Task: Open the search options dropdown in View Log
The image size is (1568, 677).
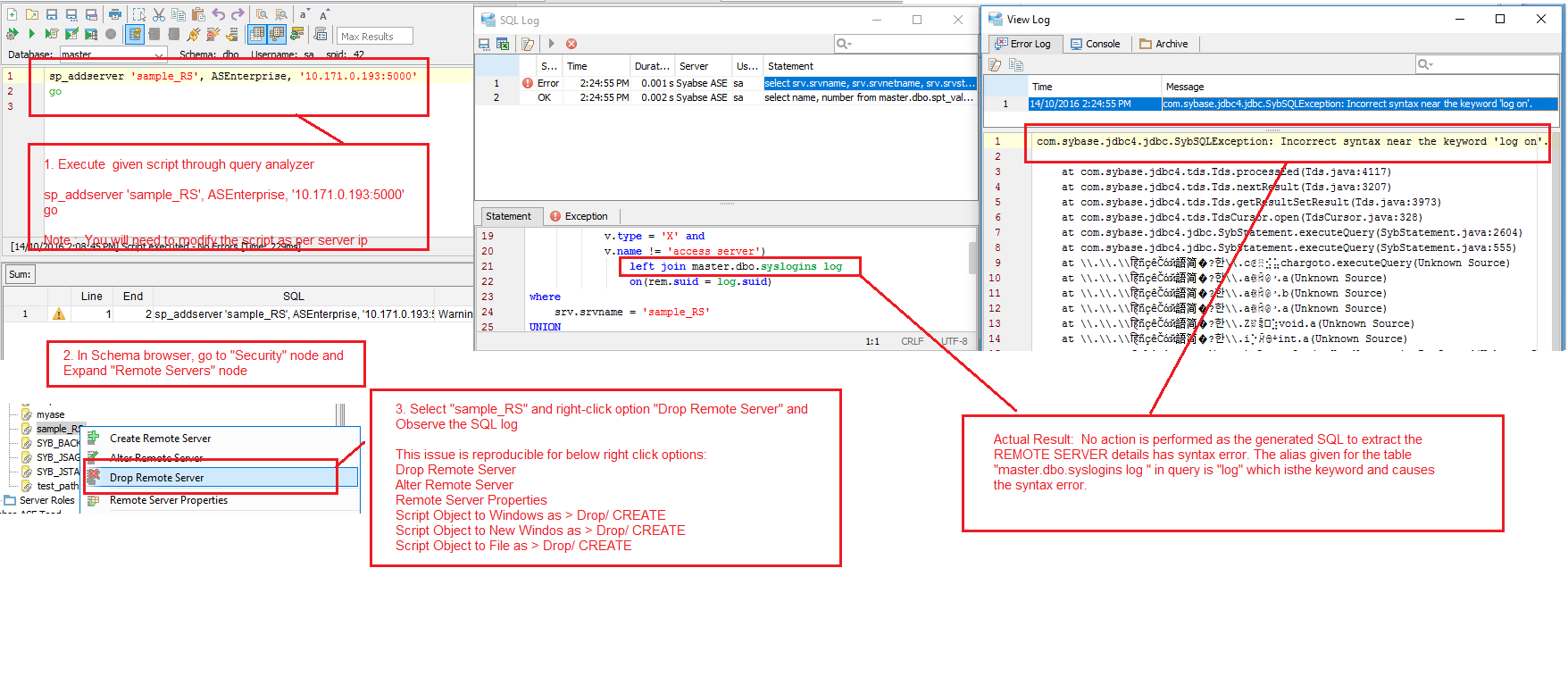Action: [x=1426, y=64]
